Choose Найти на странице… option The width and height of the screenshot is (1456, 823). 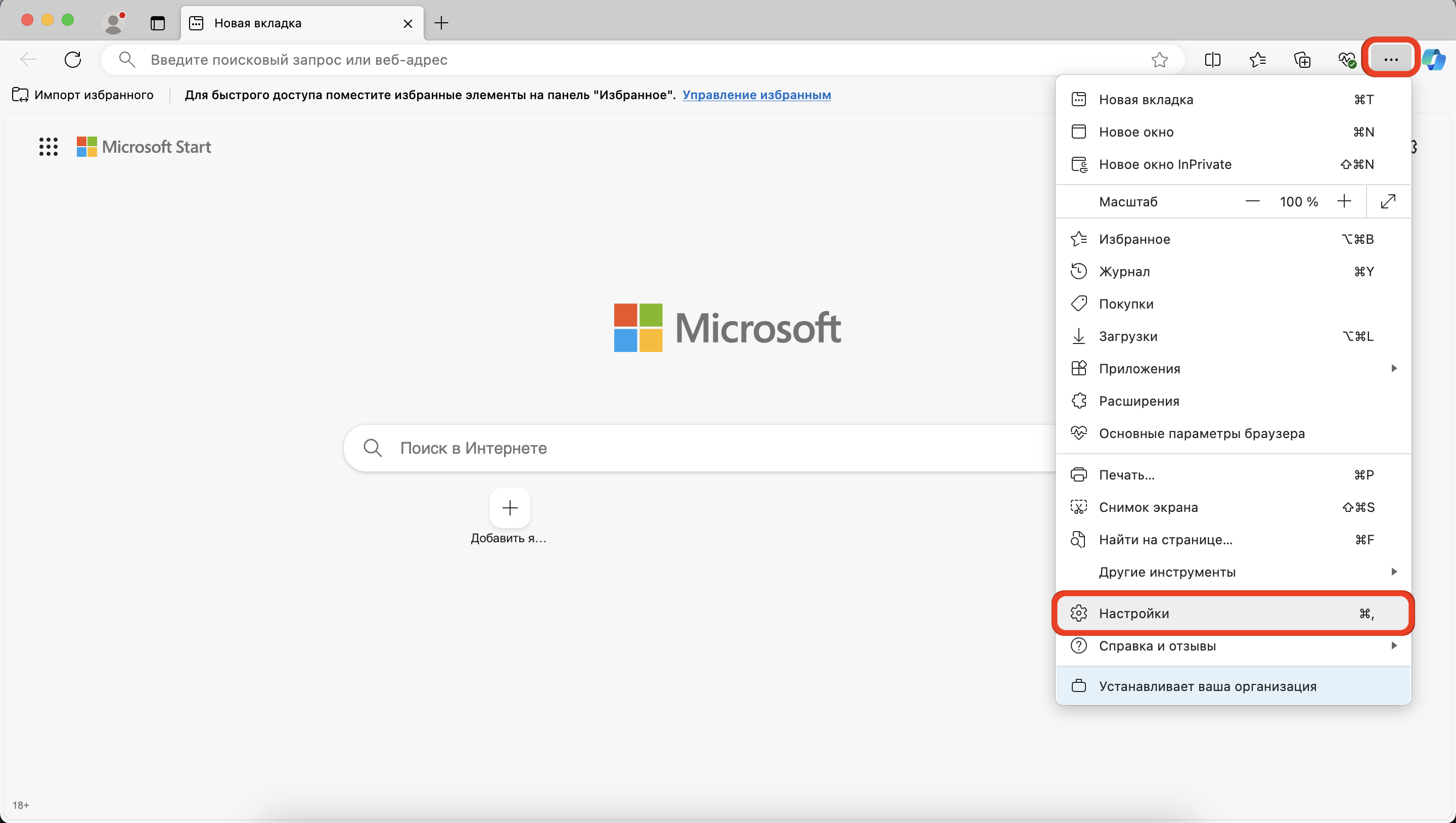click(1234, 539)
